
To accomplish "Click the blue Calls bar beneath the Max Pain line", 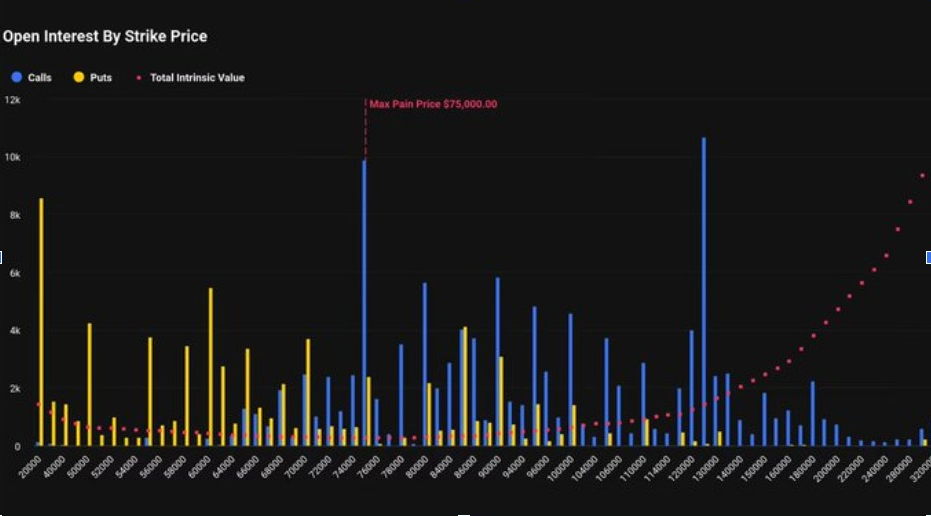I will pyautogui.click(x=364, y=303).
